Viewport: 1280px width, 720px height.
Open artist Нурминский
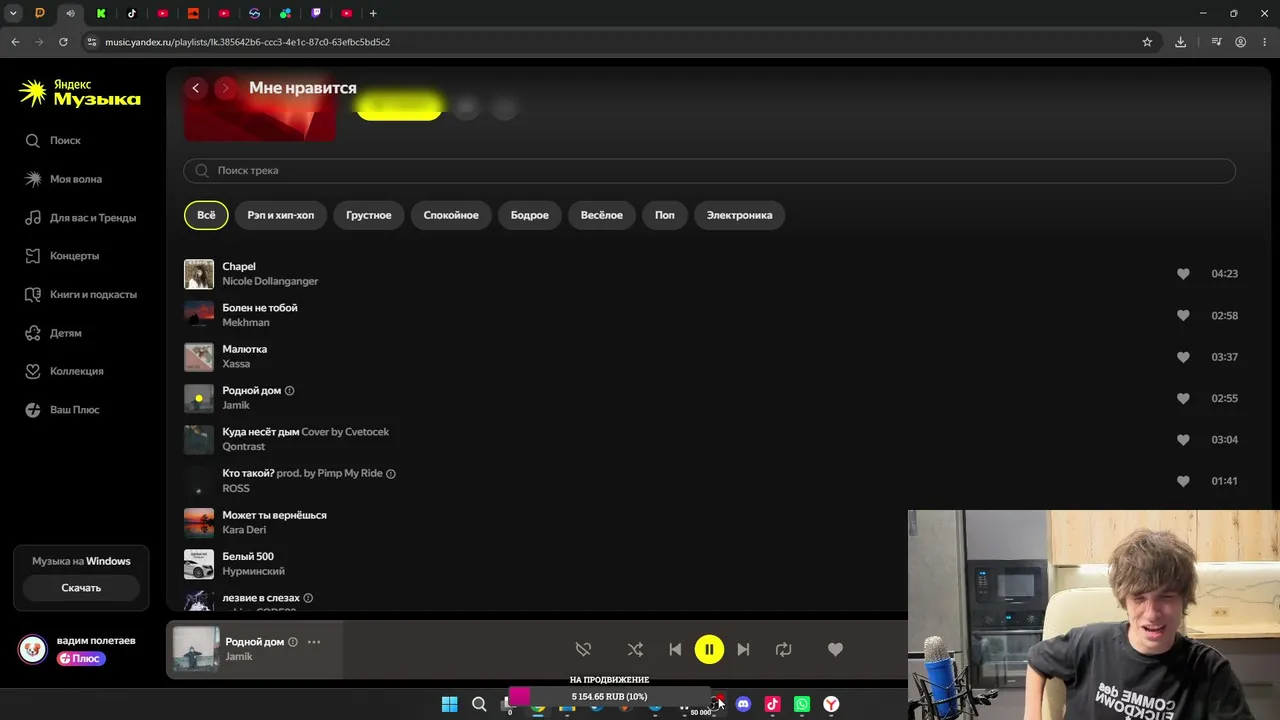pyautogui.click(x=253, y=571)
